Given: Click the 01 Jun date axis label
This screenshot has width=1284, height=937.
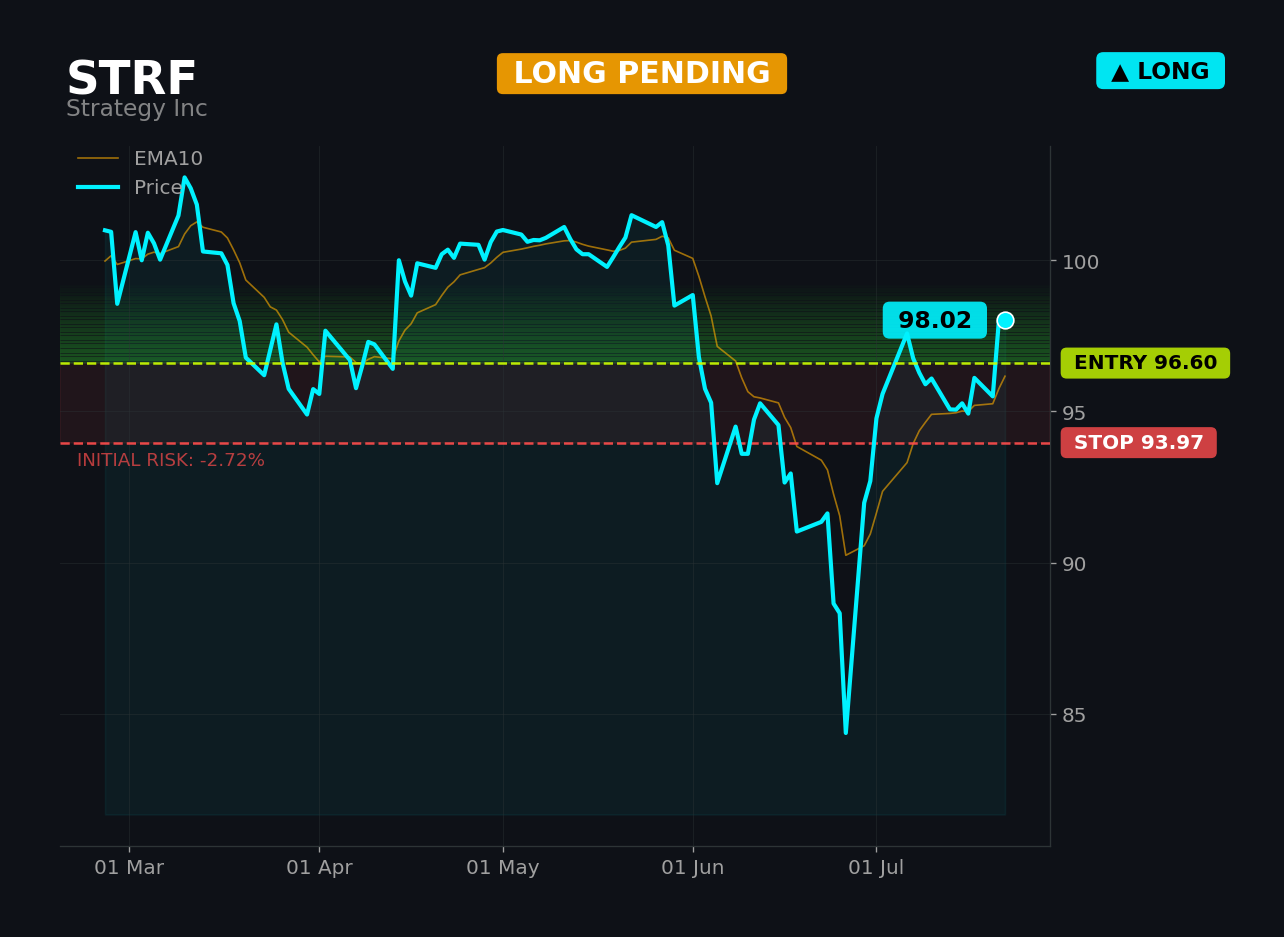Looking at the screenshot, I should click(693, 868).
